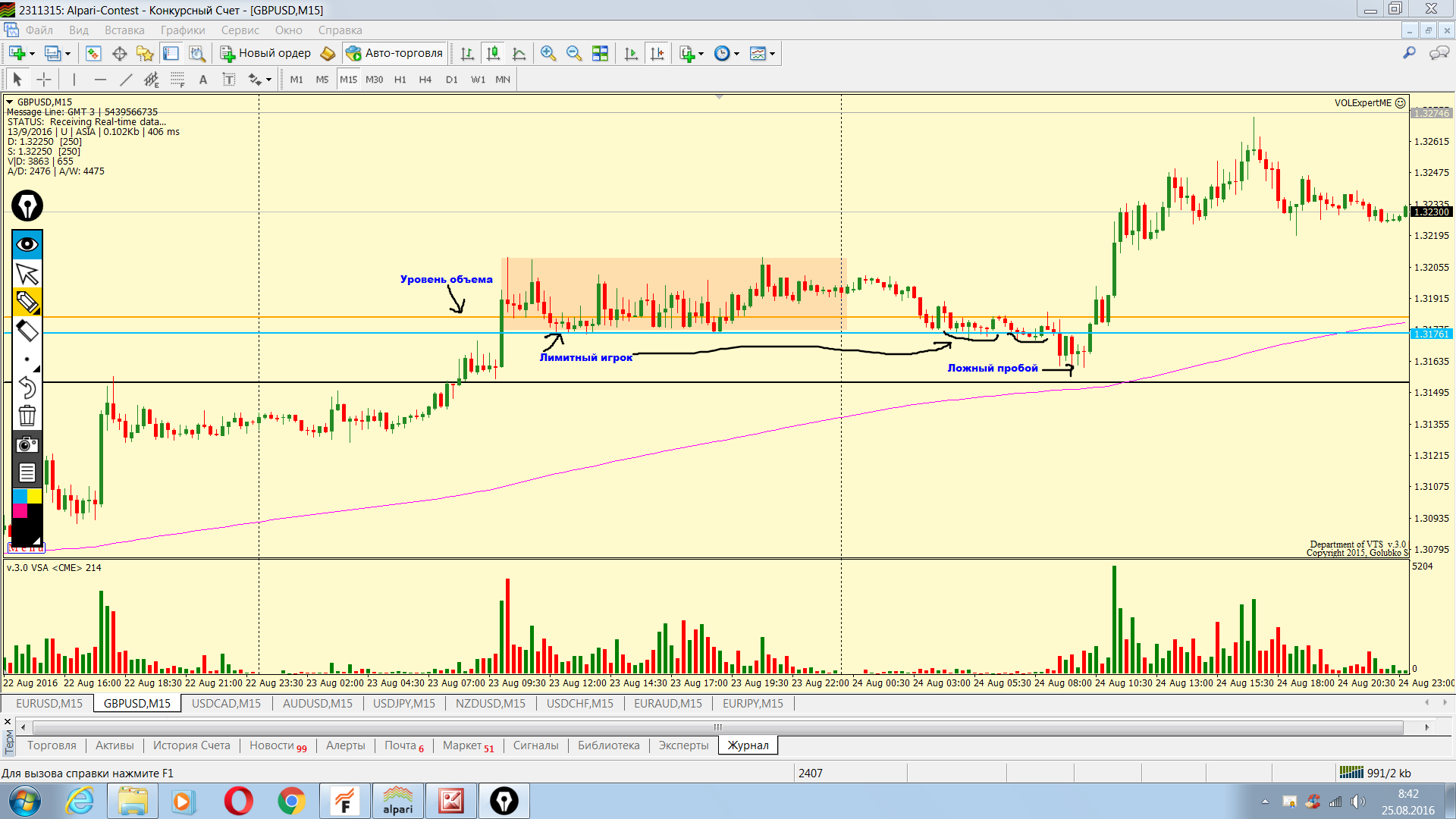
Task: Toggle chart auto-scroll button
Action: [631, 53]
